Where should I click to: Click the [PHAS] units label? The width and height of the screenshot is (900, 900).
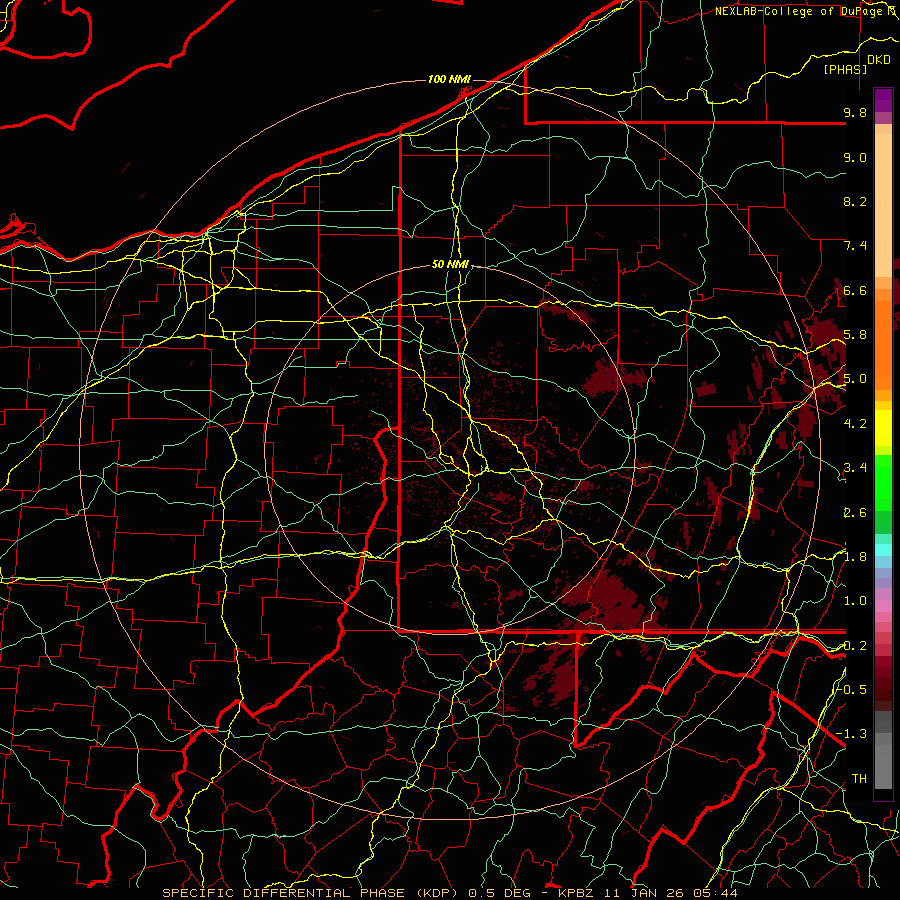pyautogui.click(x=845, y=69)
